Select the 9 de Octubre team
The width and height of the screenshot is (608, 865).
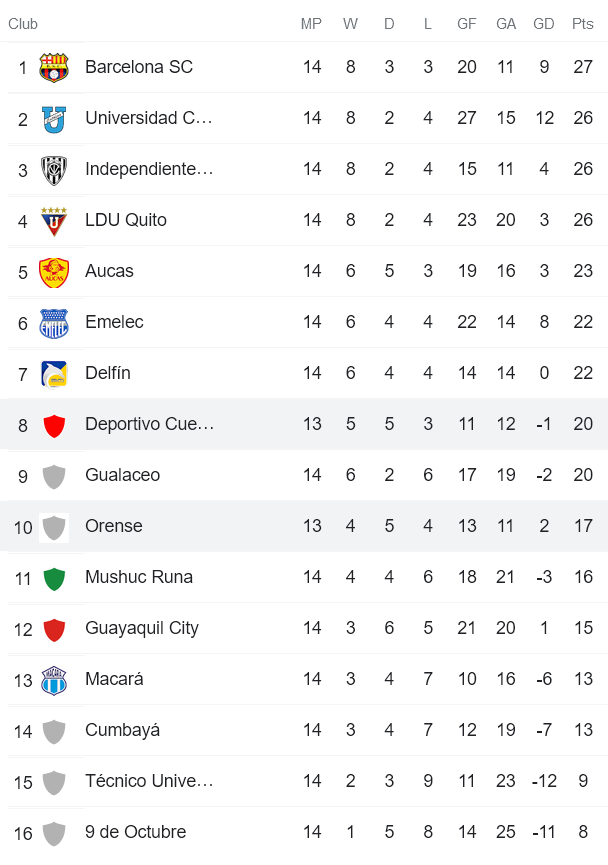pos(135,832)
